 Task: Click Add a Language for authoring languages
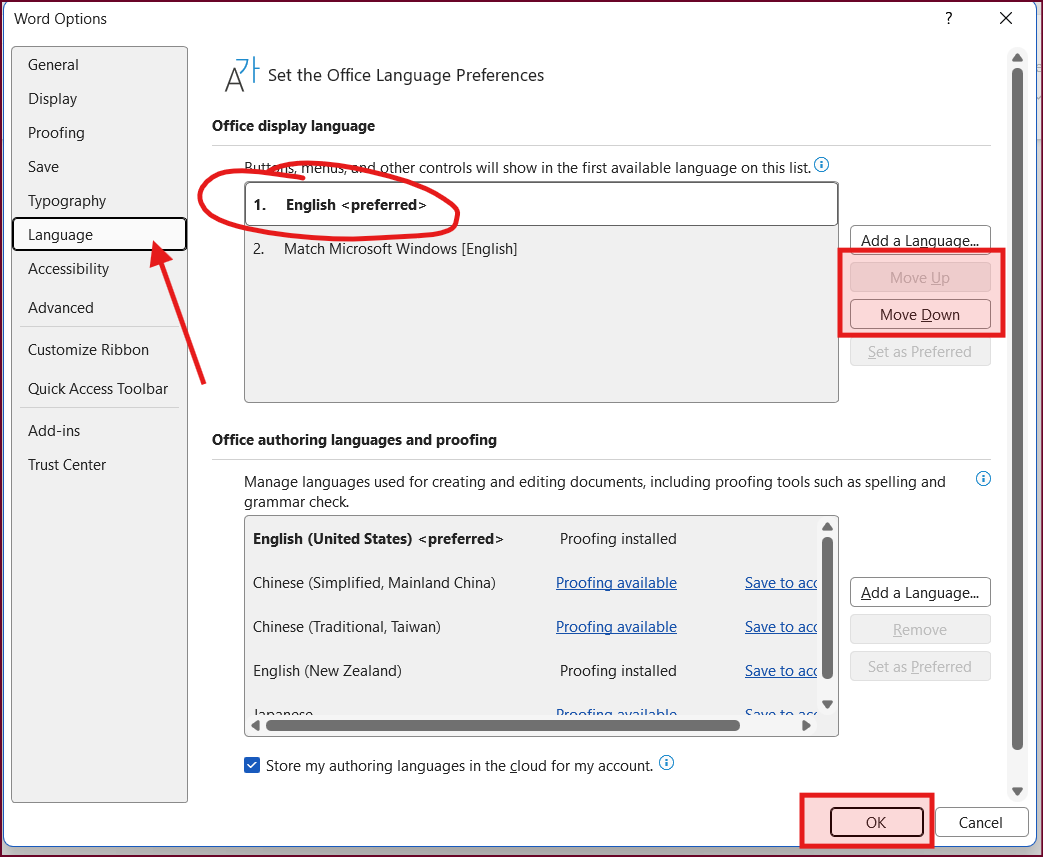920,592
